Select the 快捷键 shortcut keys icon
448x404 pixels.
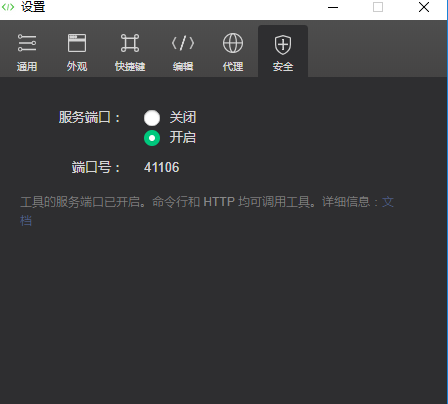(x=130, y=43)
